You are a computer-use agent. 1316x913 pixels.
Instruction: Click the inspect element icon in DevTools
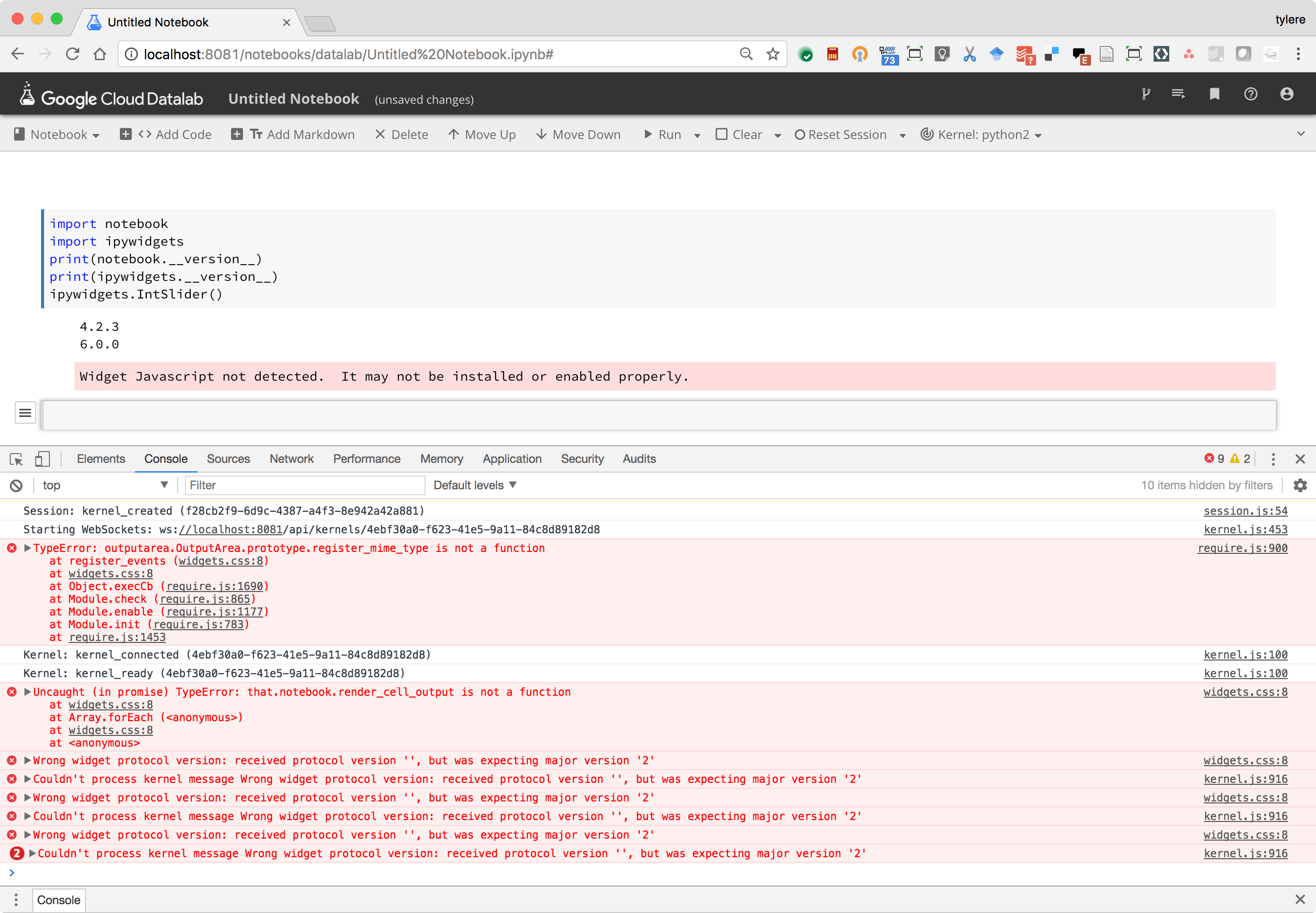point(16,459)
